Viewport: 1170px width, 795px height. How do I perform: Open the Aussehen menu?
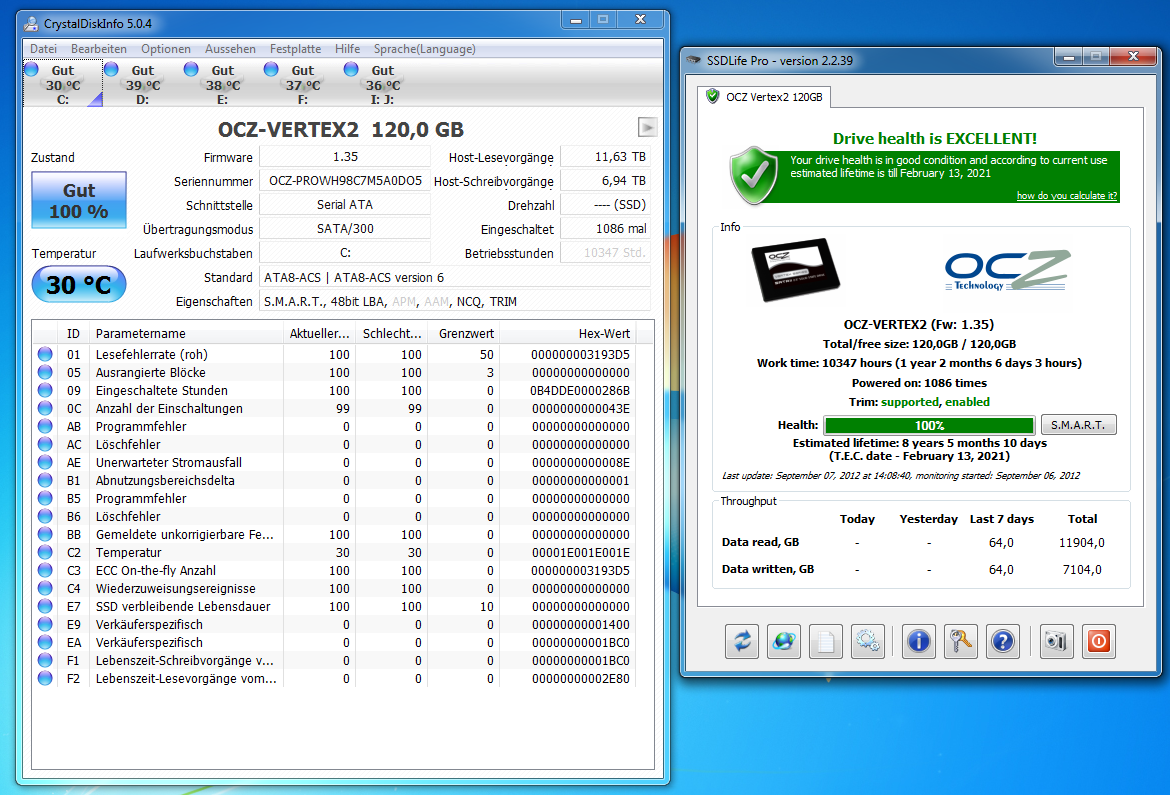(x=230, y=49)
